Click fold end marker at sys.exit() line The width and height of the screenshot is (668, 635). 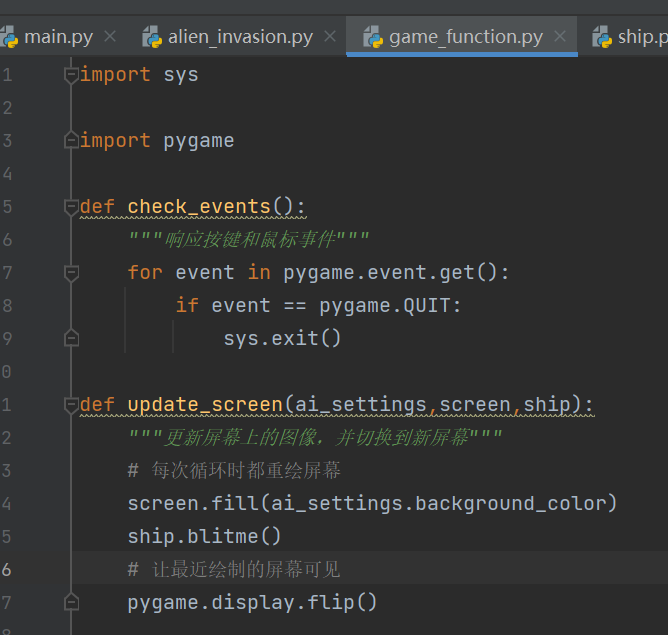point(71,339)
